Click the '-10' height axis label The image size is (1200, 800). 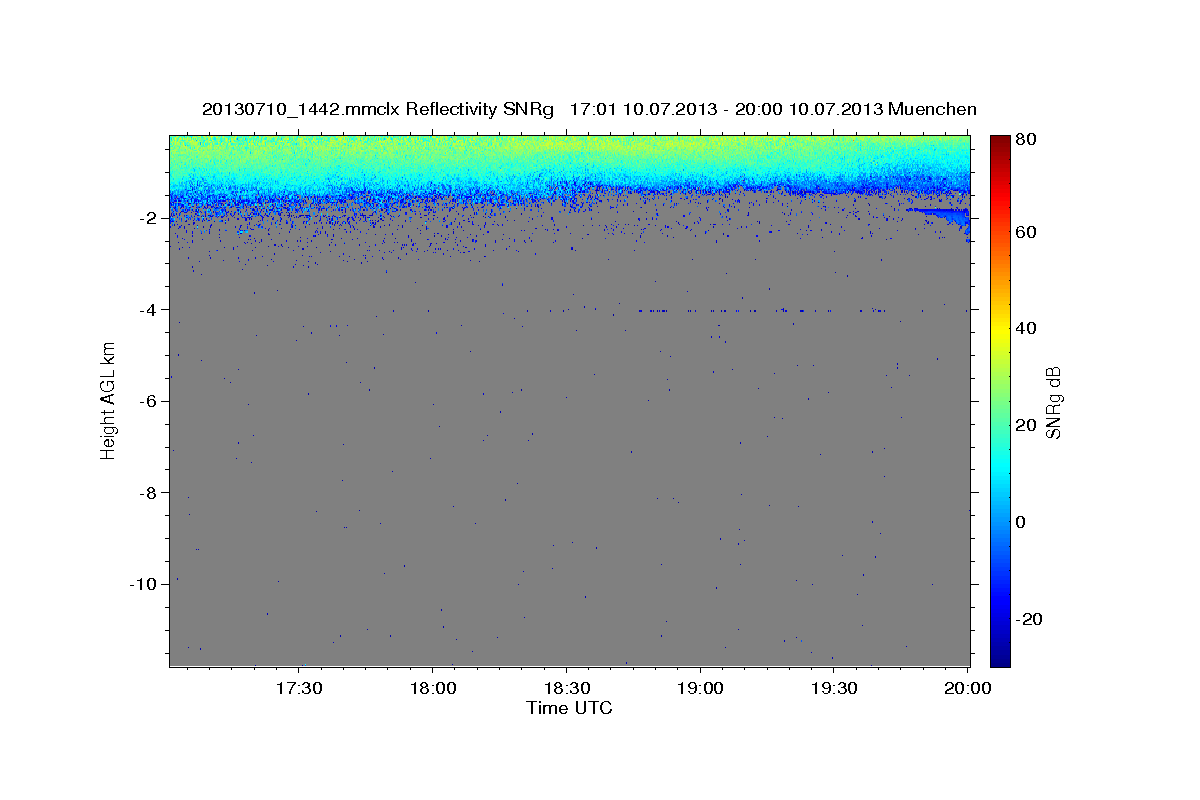141,584
